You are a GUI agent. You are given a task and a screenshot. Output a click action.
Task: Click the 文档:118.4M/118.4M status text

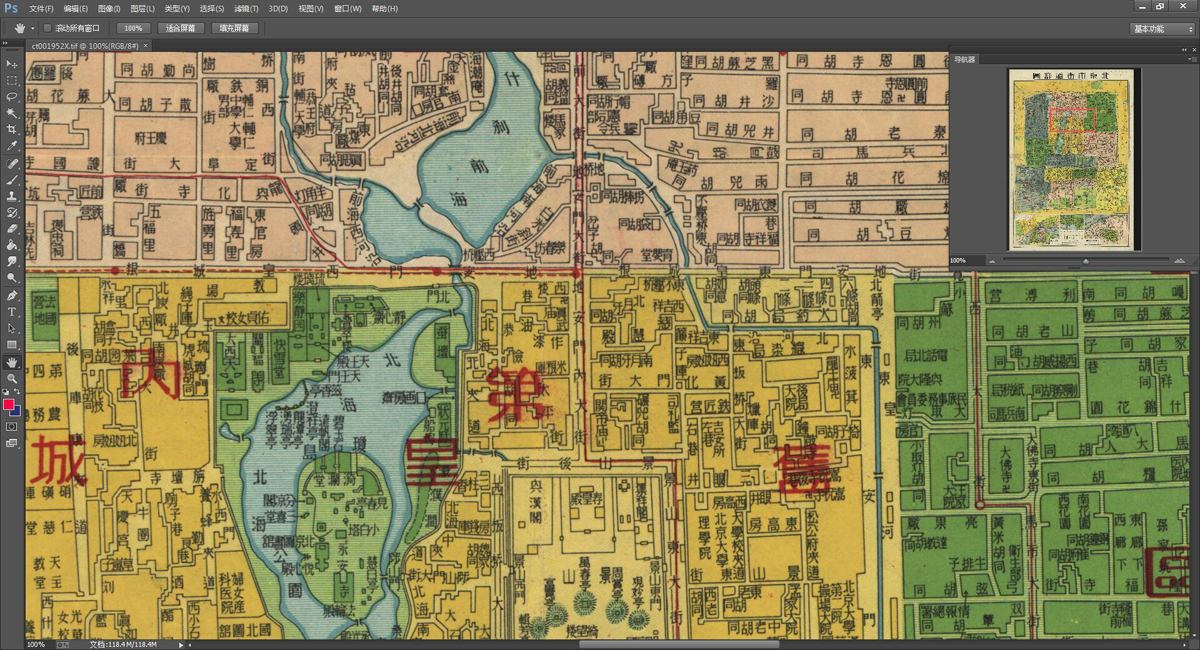(123, 645)
